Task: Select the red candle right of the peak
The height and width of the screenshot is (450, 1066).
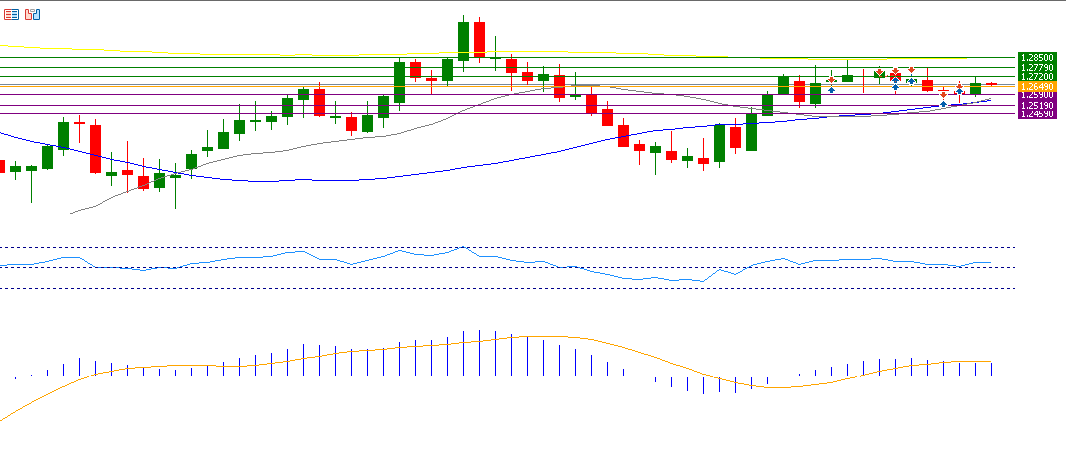Action: (x=480, y=40)
